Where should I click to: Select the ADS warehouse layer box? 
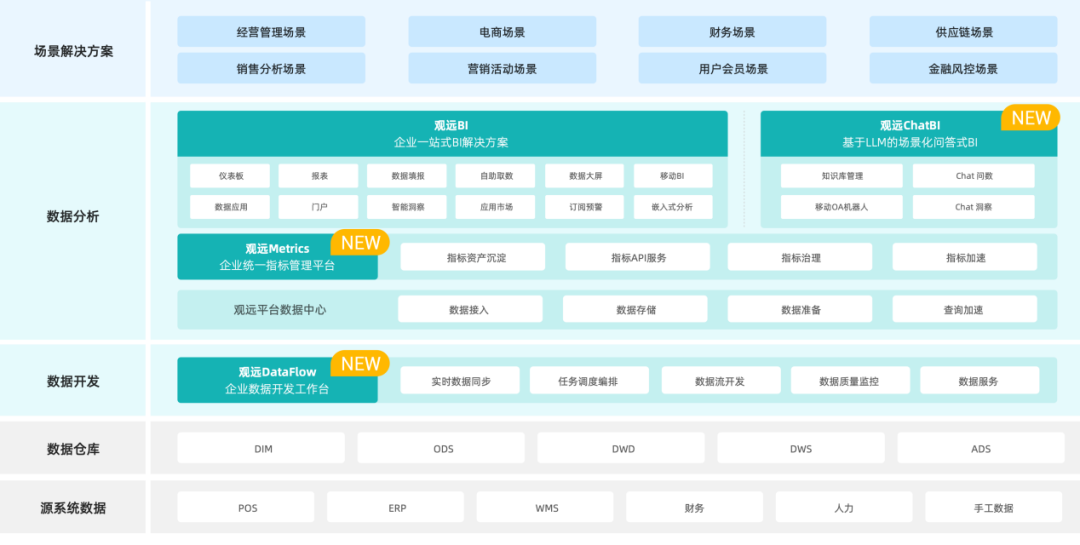[x=981, y=448]
